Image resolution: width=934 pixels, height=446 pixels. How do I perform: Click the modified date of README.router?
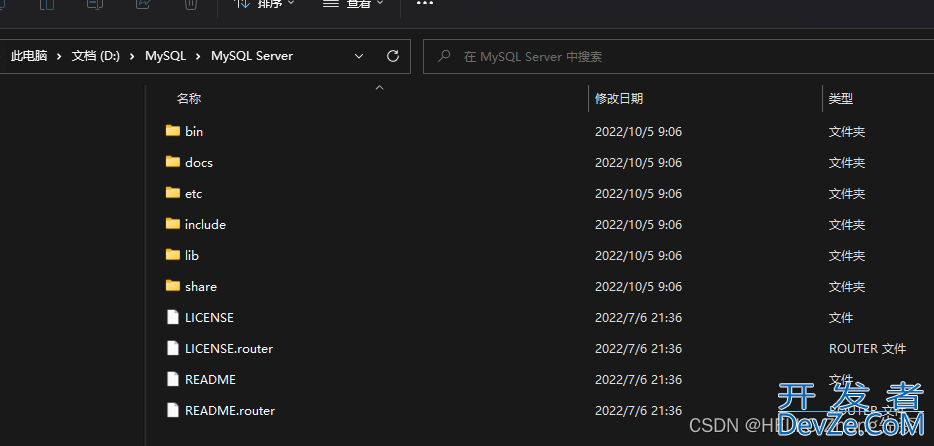pos(639,410)
